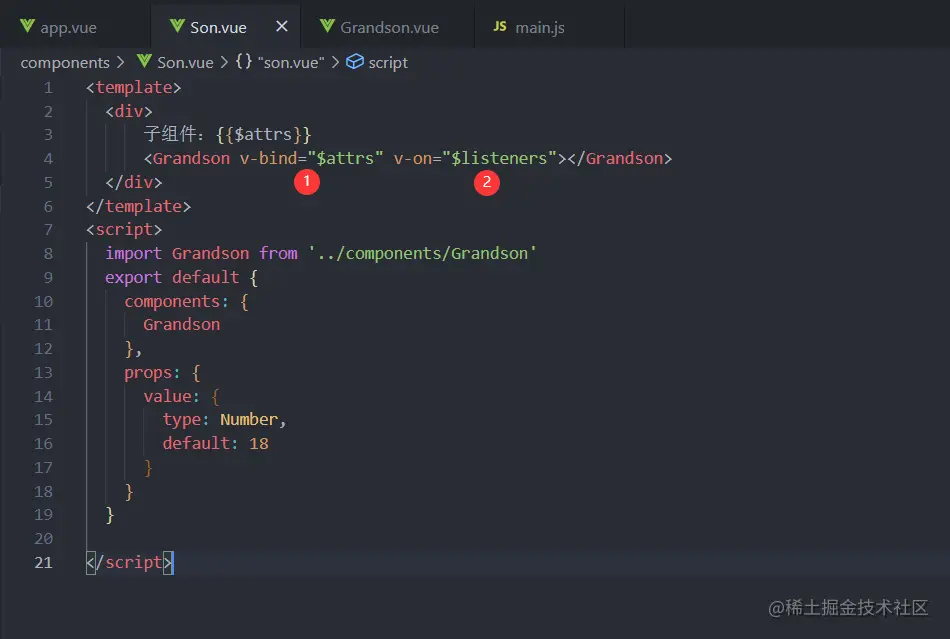Click the Vue icon on Son.vue tab

177,26
